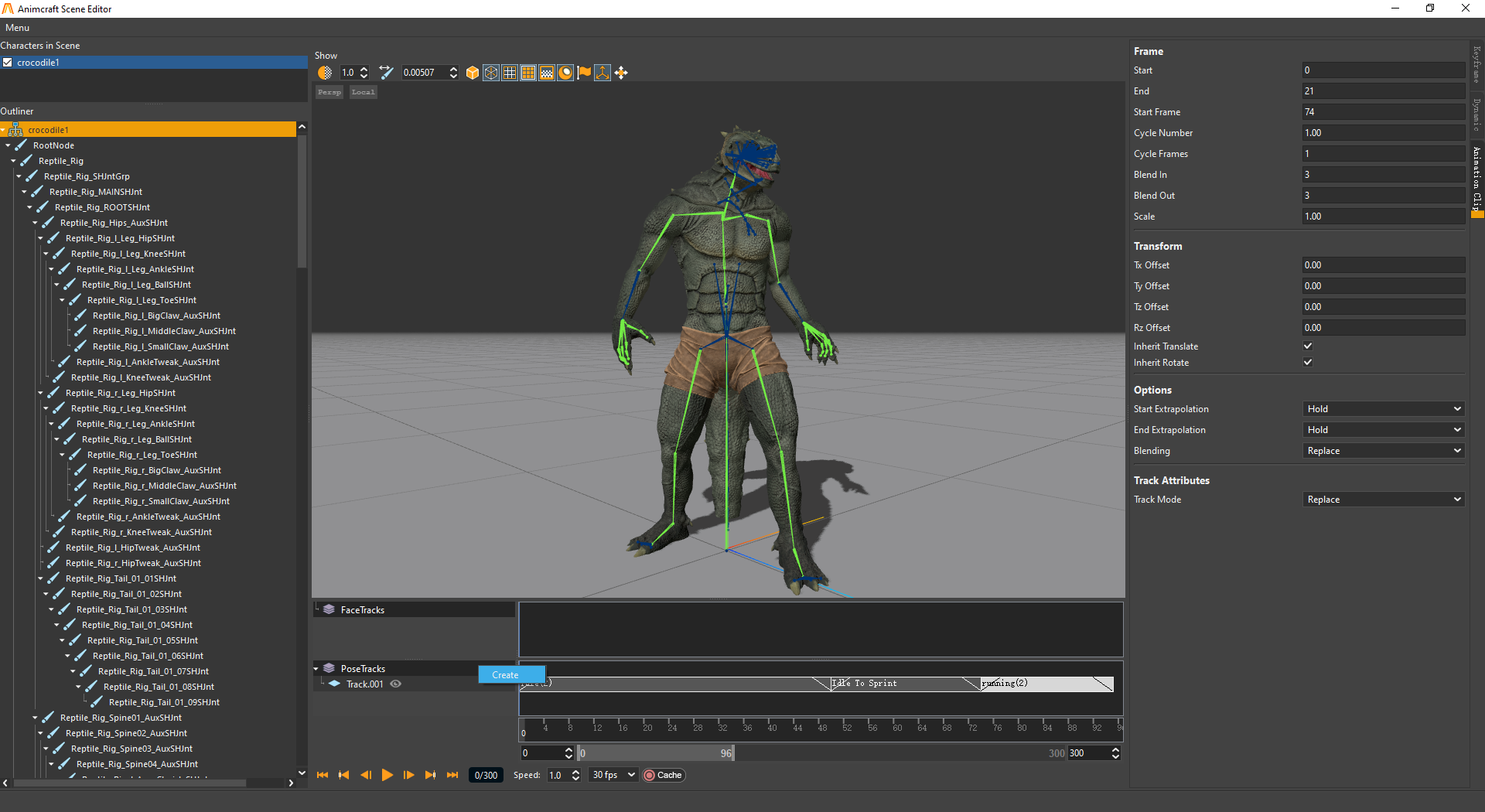
Task: Select Reptile_Rig_ROOTSHJnt in the Outliner
Action: point(102,207)
